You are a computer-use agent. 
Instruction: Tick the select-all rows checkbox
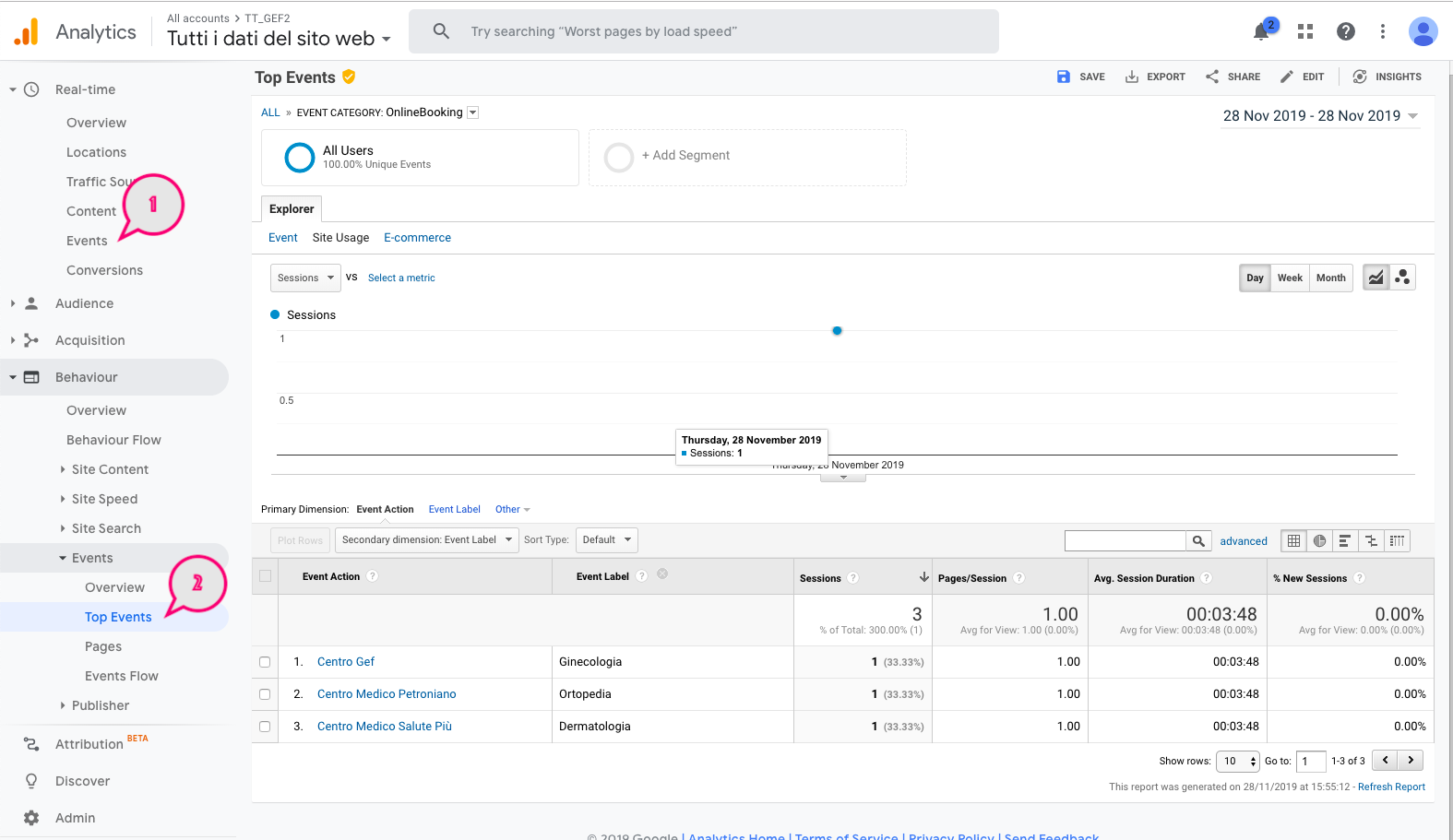266,576
